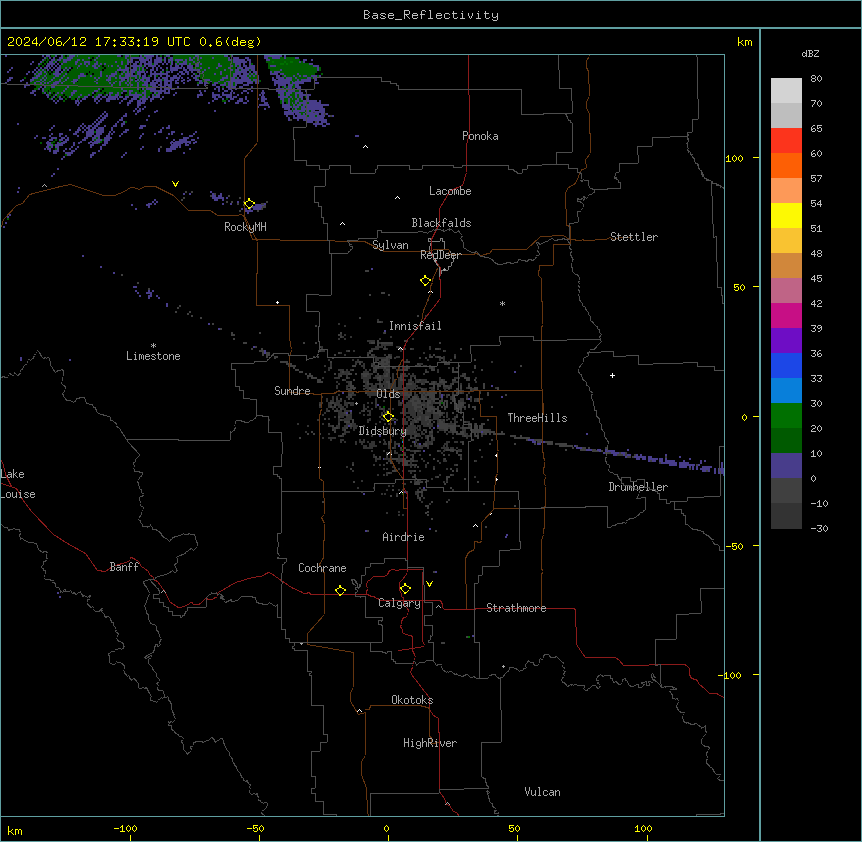Click the white asterisk above Limestone
The image size is (862, 842).
153,346
